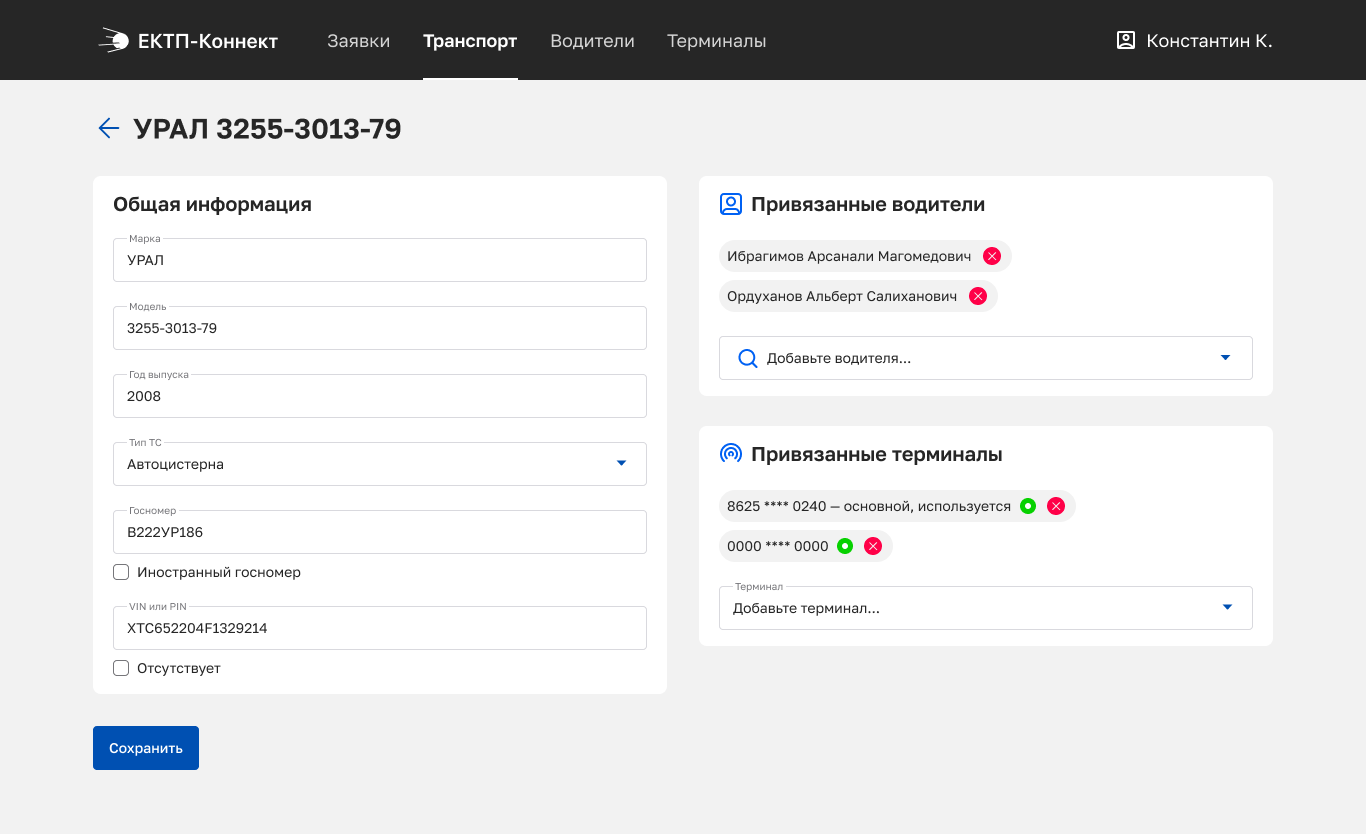Click green status indicator of terminal 0000 **** 0000

[845, 546]
